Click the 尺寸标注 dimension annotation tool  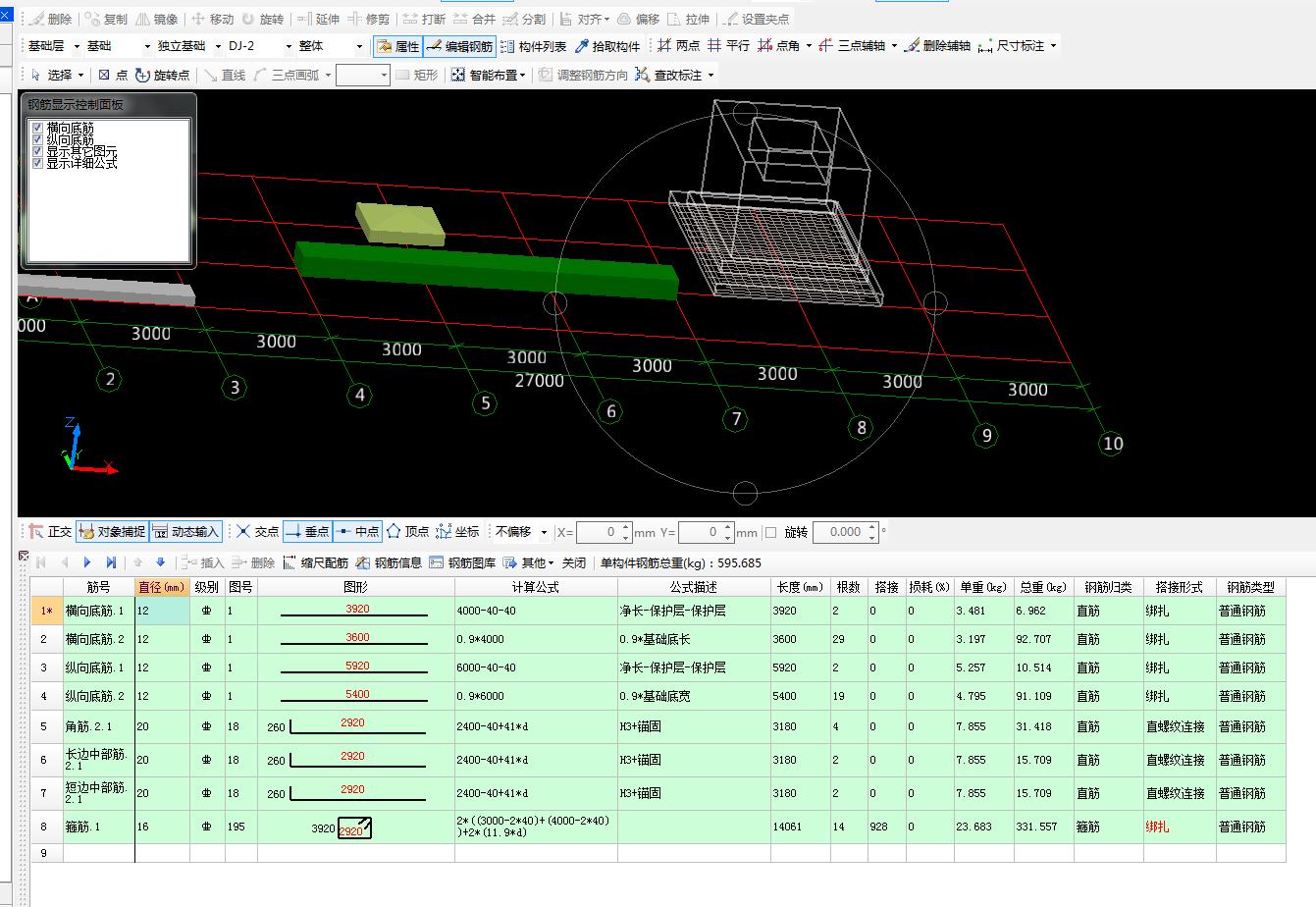click(1012, 46)
